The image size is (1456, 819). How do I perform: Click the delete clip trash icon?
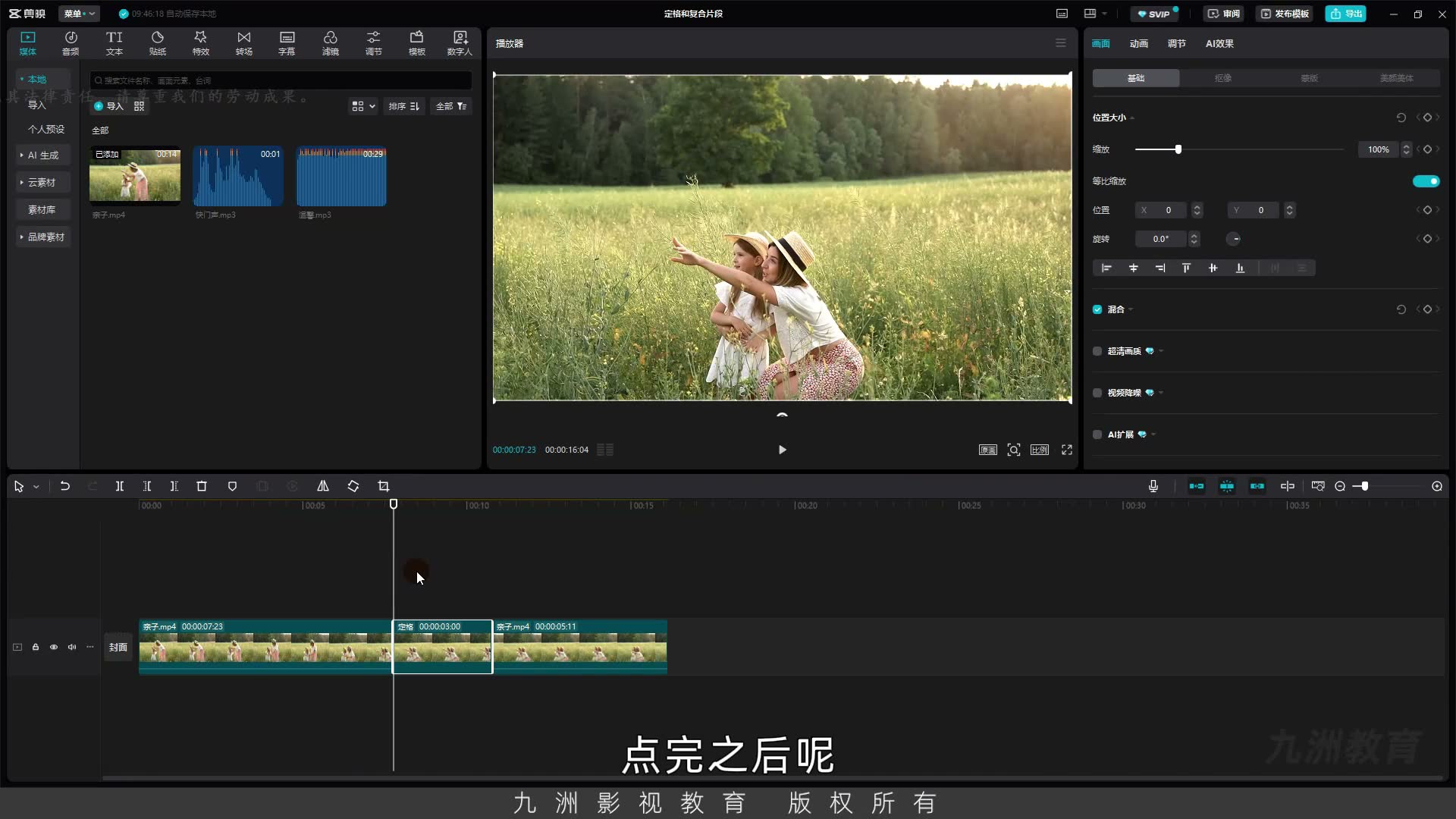(x=202, y=486)
